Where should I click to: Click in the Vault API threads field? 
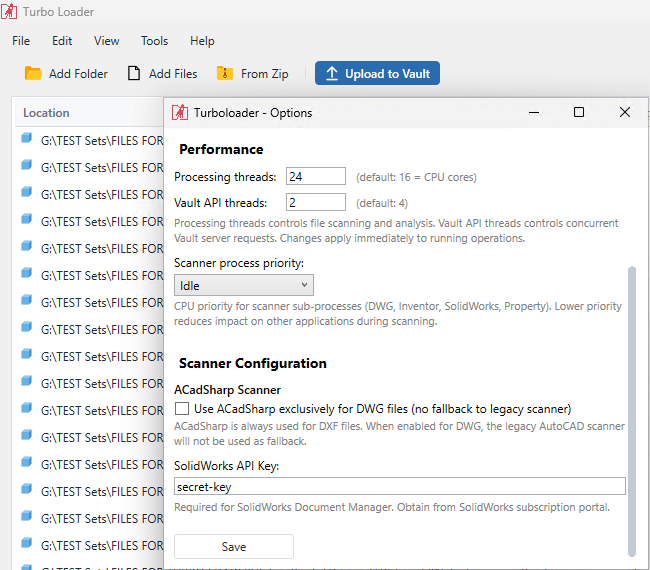pyautogui.click(x=315, y=202)
